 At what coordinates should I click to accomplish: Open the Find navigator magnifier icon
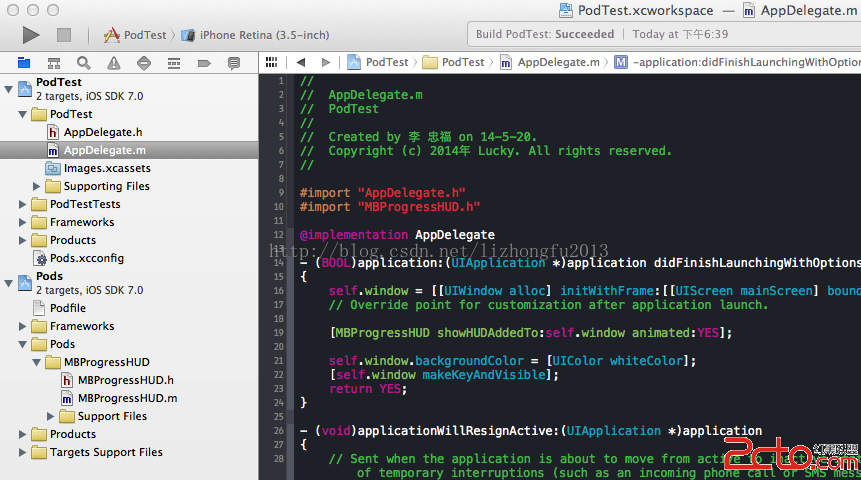coord(85,62)
